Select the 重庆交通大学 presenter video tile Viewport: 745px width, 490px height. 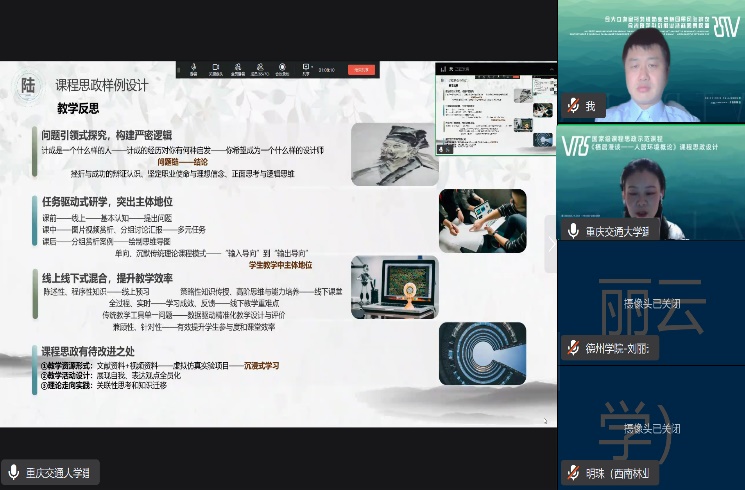[650, 180]
